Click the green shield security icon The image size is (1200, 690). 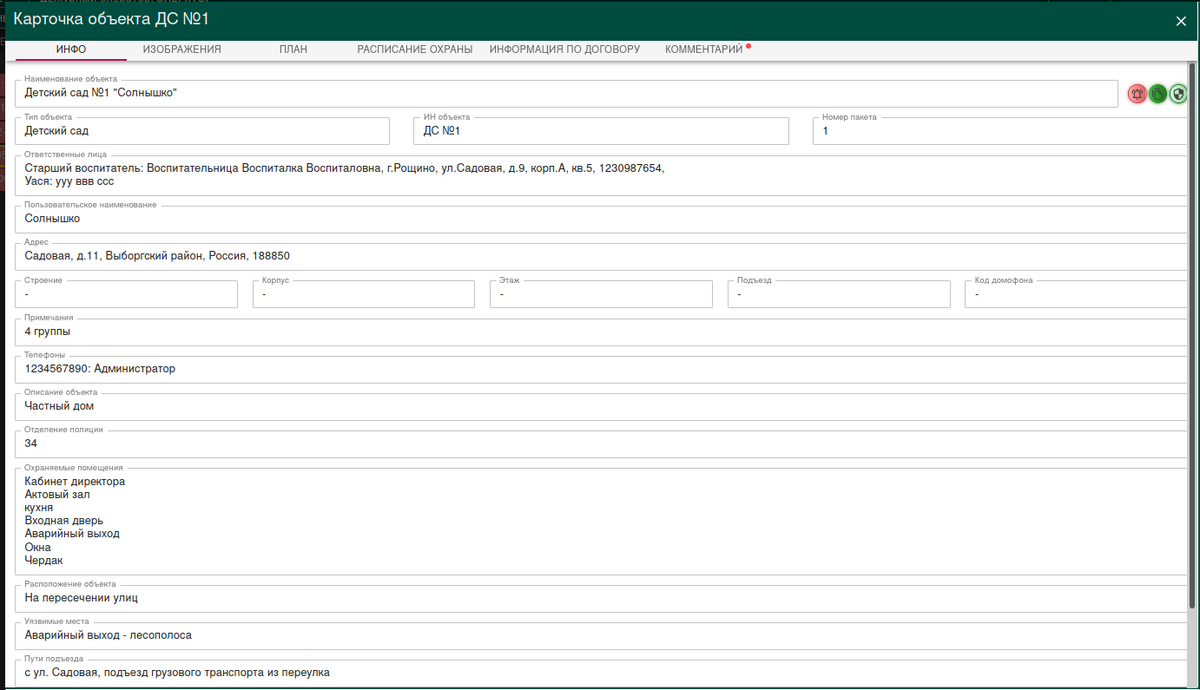tap(1179, 94)
